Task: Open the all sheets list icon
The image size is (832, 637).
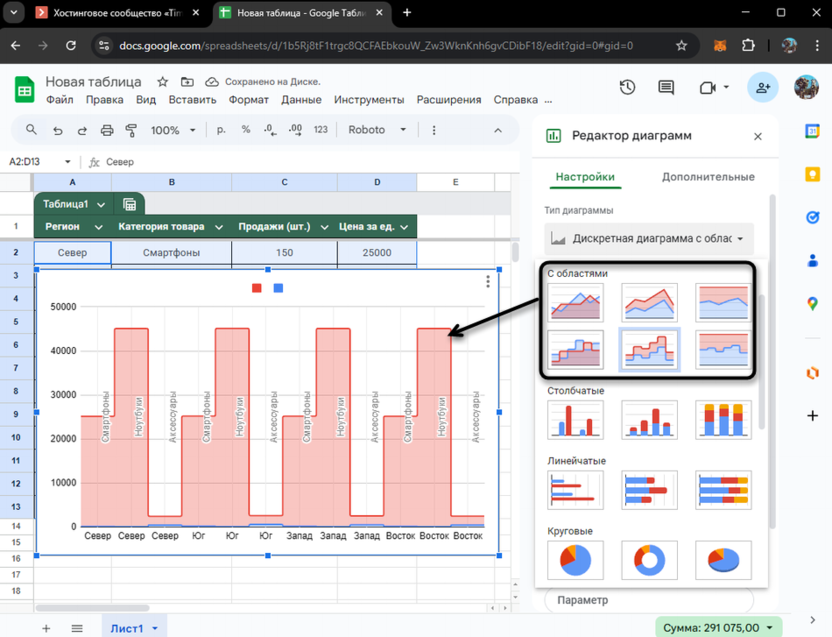Action: [77, 628]
